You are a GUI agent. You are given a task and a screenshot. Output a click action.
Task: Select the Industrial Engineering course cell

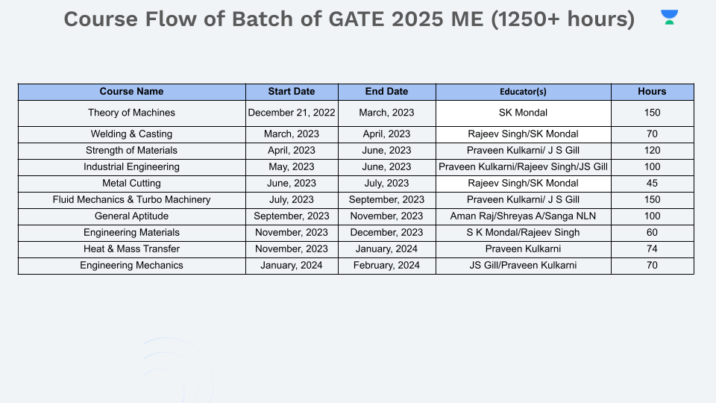[x=131, y=167]
